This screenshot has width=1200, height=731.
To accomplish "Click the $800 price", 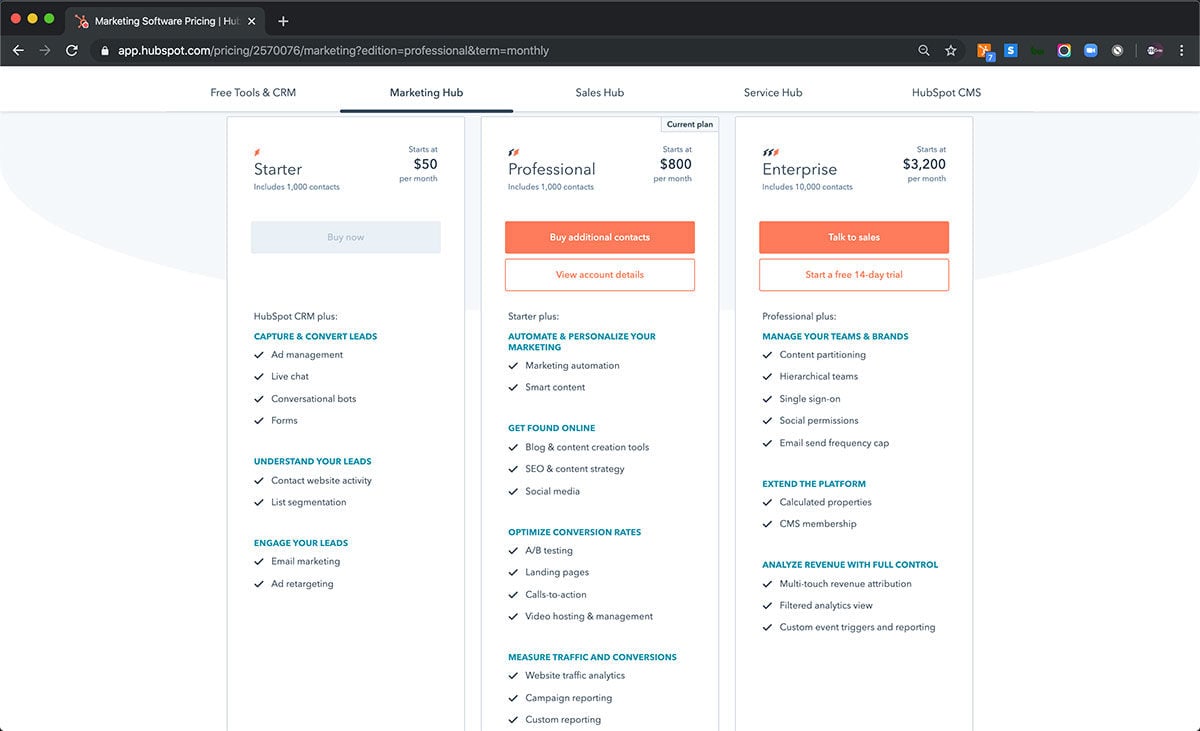I will pos(676,164).
